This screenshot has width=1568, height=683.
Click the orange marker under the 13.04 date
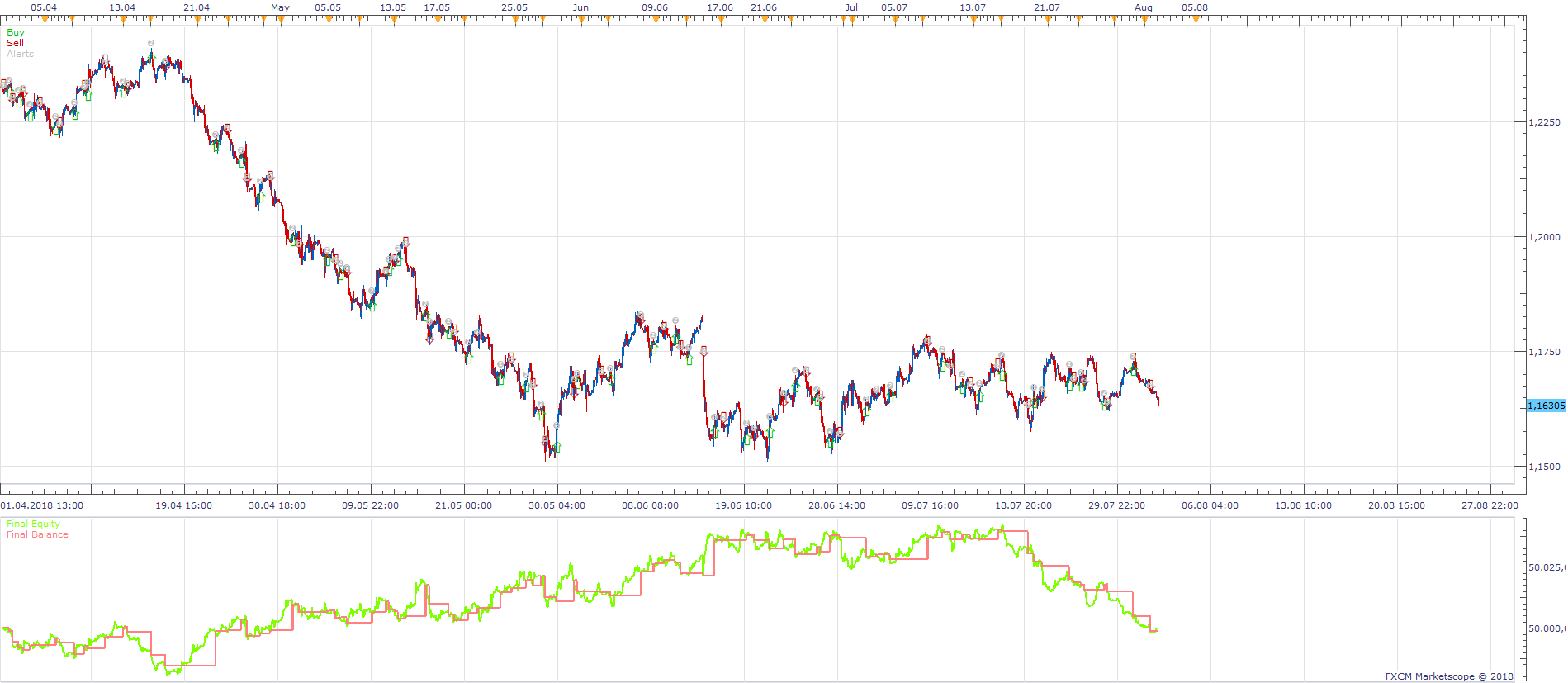123,20
